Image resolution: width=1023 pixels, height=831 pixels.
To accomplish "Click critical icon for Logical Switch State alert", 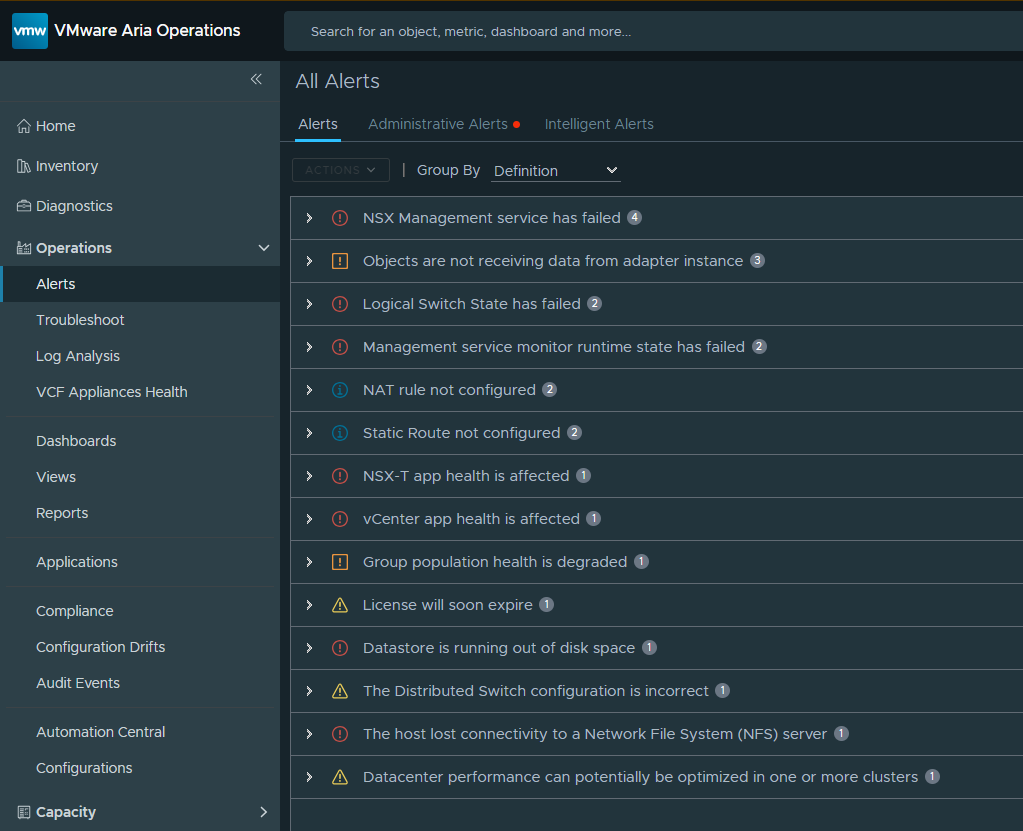I will pyautogui.click(x=340, y=304).
